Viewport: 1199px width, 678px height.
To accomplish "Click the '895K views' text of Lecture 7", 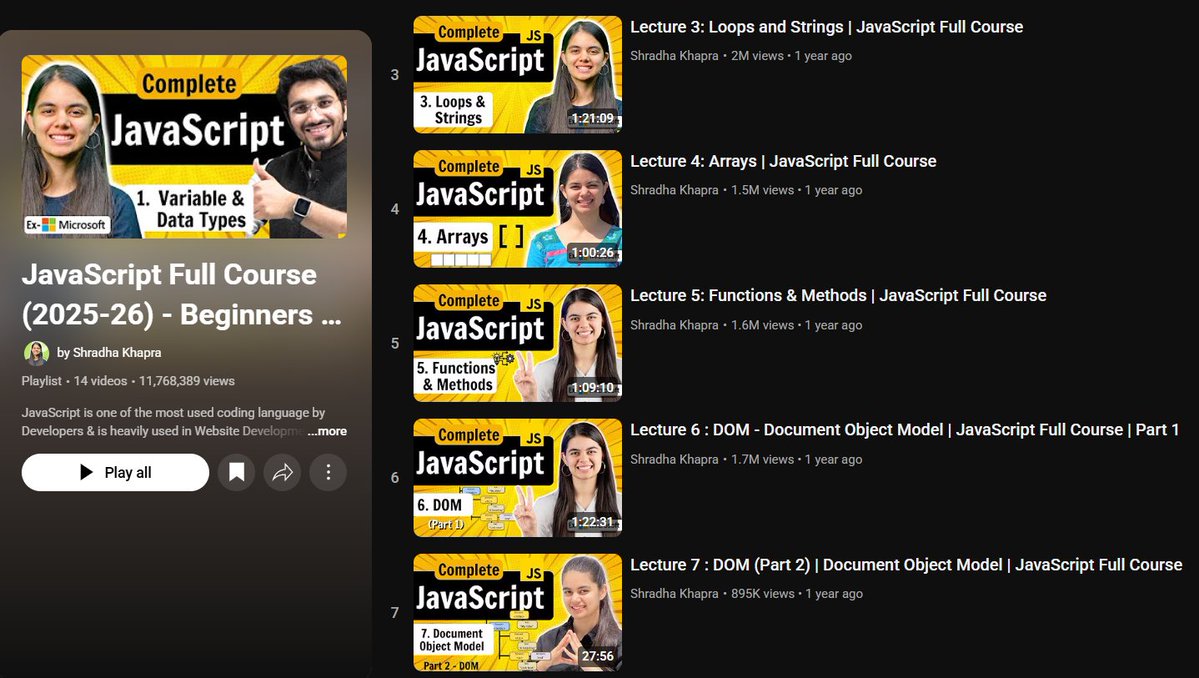I will (x=762, y=594).
